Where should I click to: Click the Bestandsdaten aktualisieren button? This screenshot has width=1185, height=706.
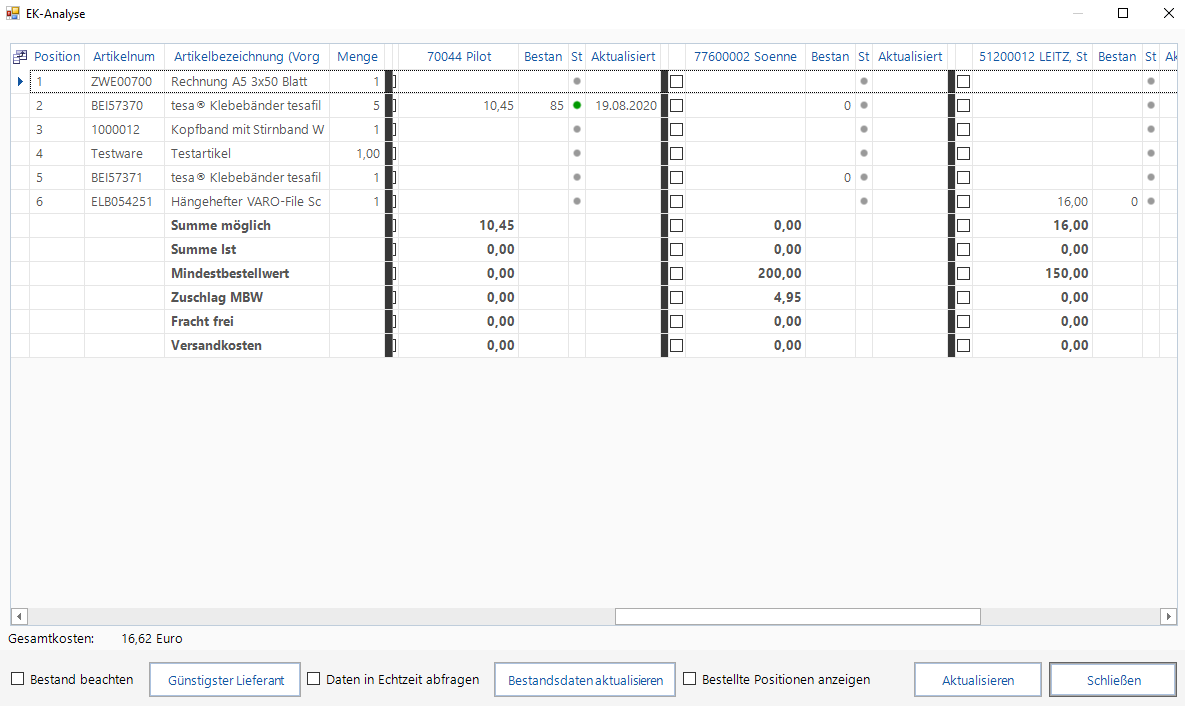tap(585, 680)
